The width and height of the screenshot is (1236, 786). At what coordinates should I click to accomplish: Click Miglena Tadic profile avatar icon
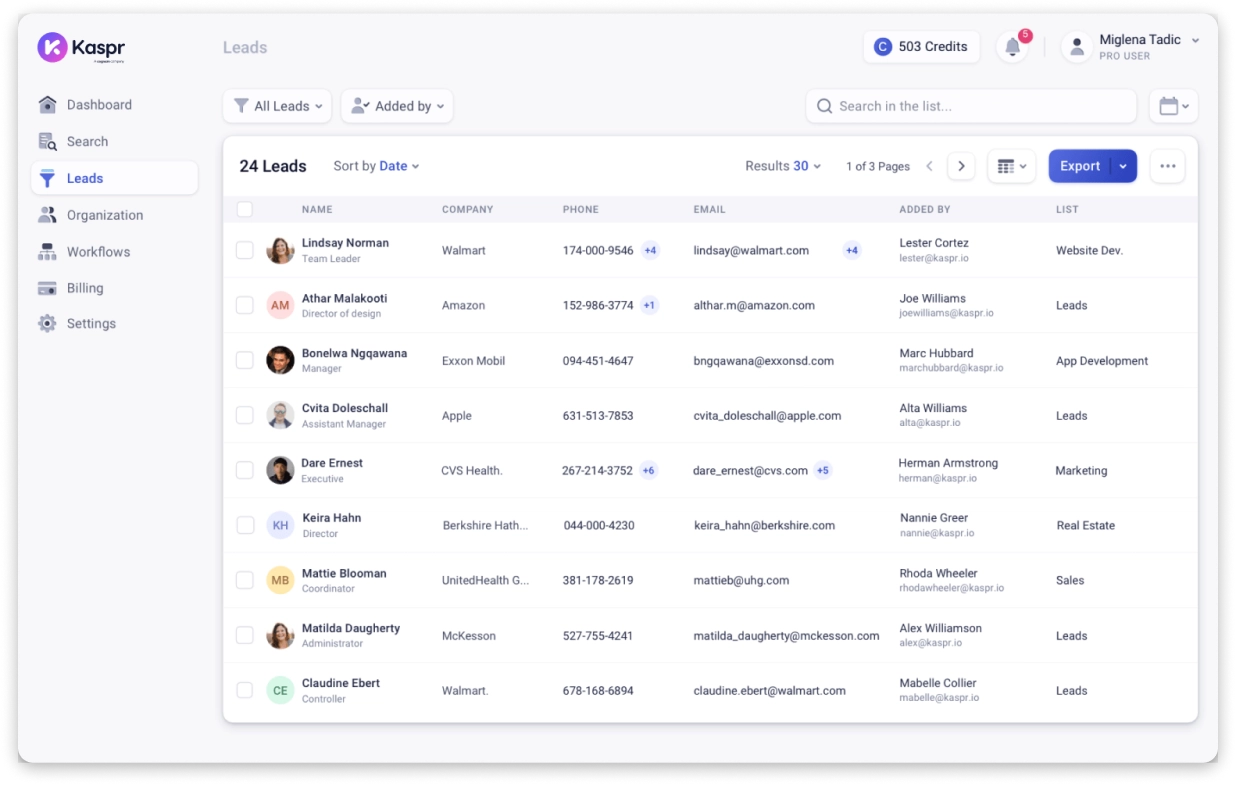[1077, 47]
